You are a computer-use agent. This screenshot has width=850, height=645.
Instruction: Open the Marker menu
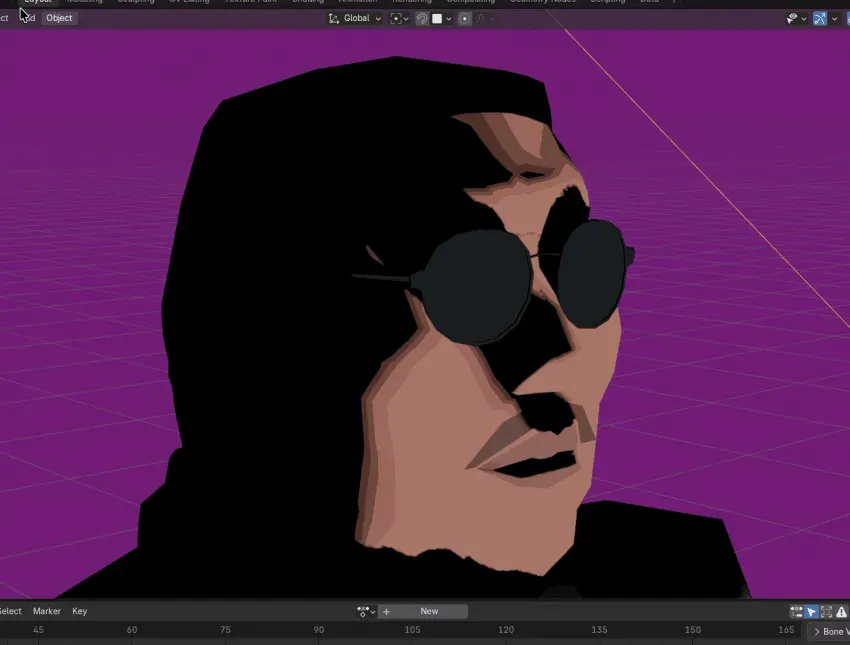pyautogui.click(x=47, y=611)
